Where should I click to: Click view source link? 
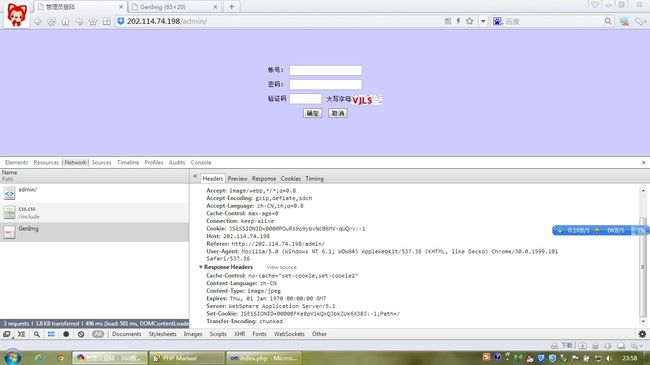281,267
